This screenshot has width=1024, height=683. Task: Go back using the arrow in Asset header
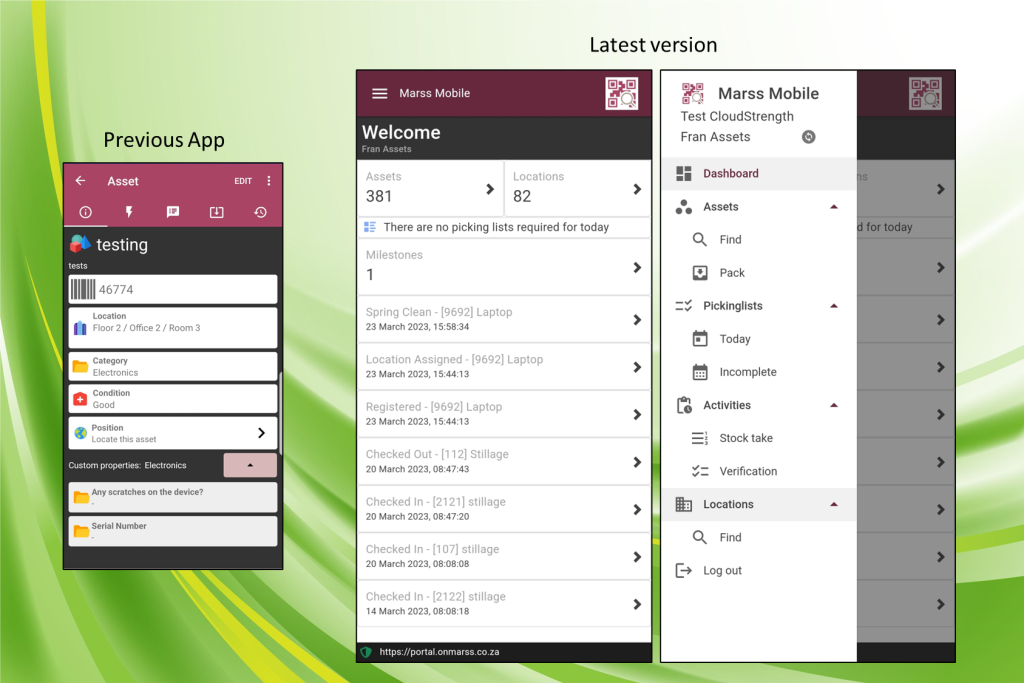(80, 181)
